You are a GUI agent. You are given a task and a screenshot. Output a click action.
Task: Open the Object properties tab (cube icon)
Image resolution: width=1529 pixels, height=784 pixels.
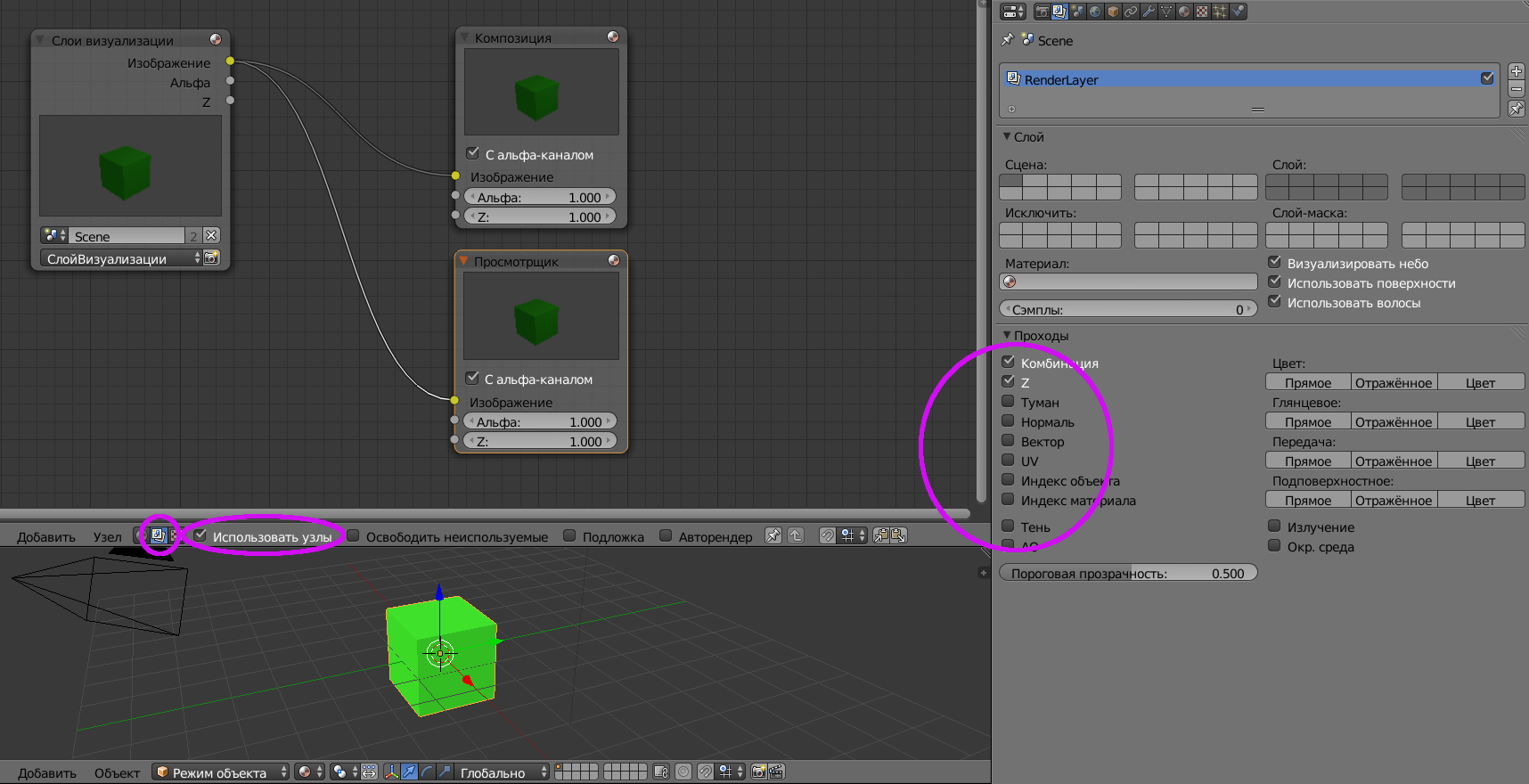coord(1113,12)
